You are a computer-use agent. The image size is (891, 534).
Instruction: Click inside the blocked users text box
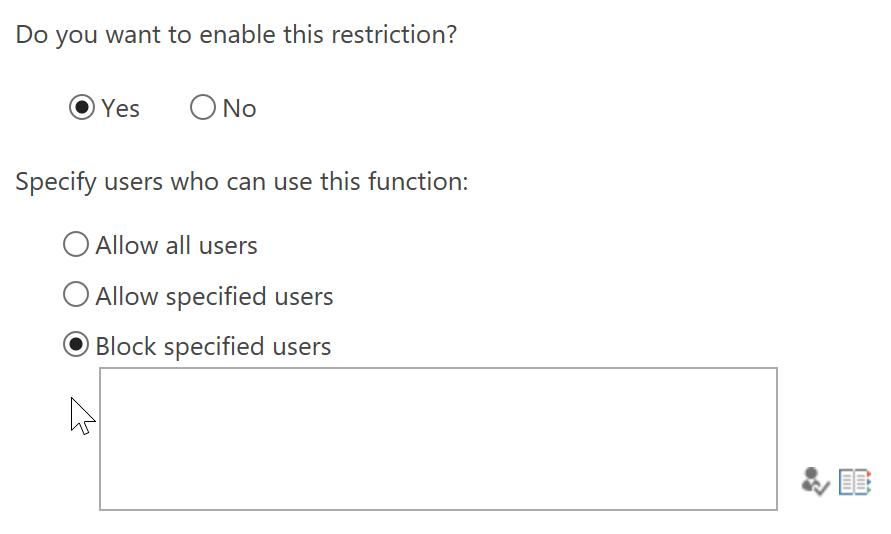(x=438, y=439)
